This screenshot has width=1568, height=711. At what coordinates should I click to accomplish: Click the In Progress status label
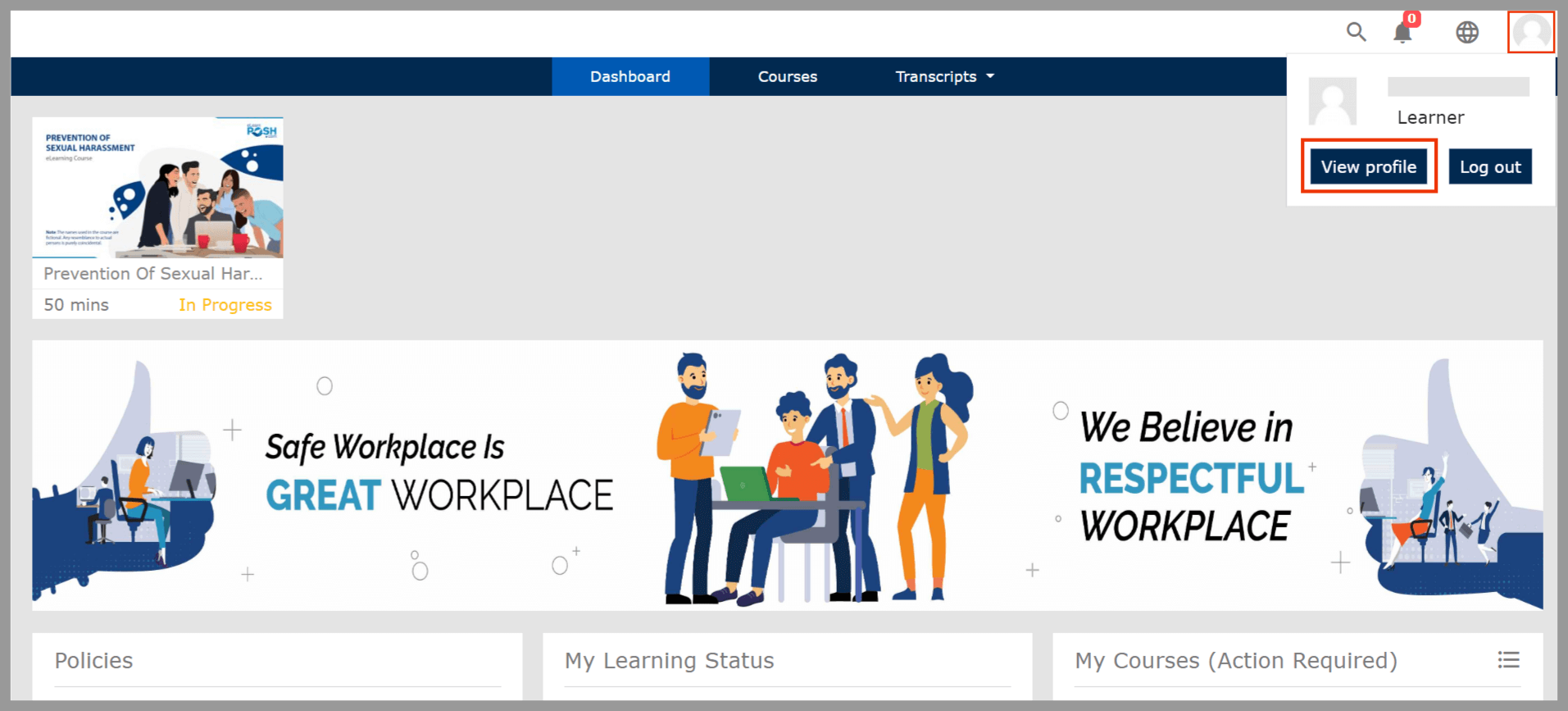pyautogui.click(x=225, y=304)
